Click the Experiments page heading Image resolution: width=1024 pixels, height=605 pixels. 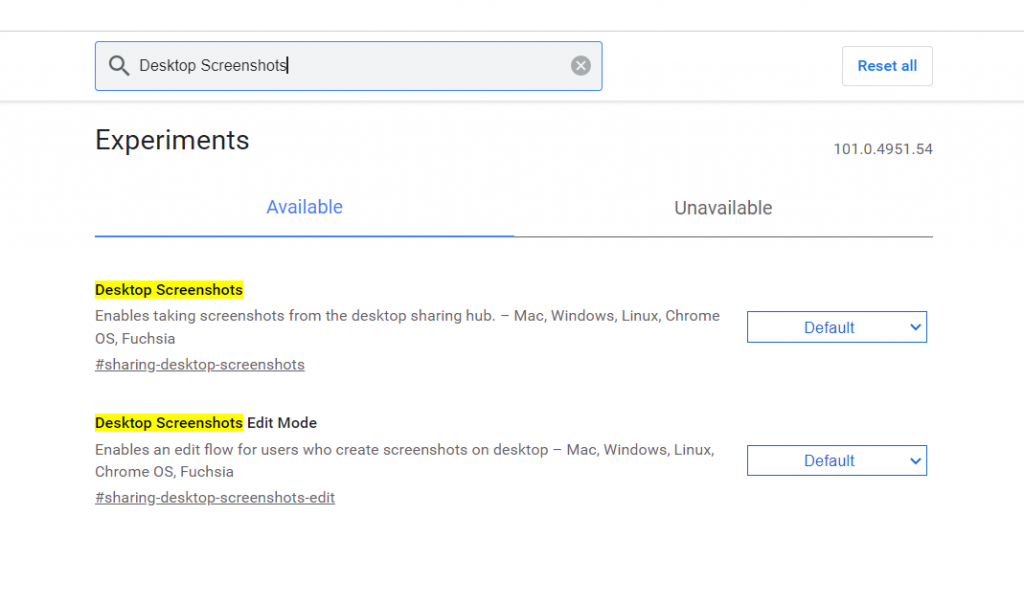coord(172,140)
